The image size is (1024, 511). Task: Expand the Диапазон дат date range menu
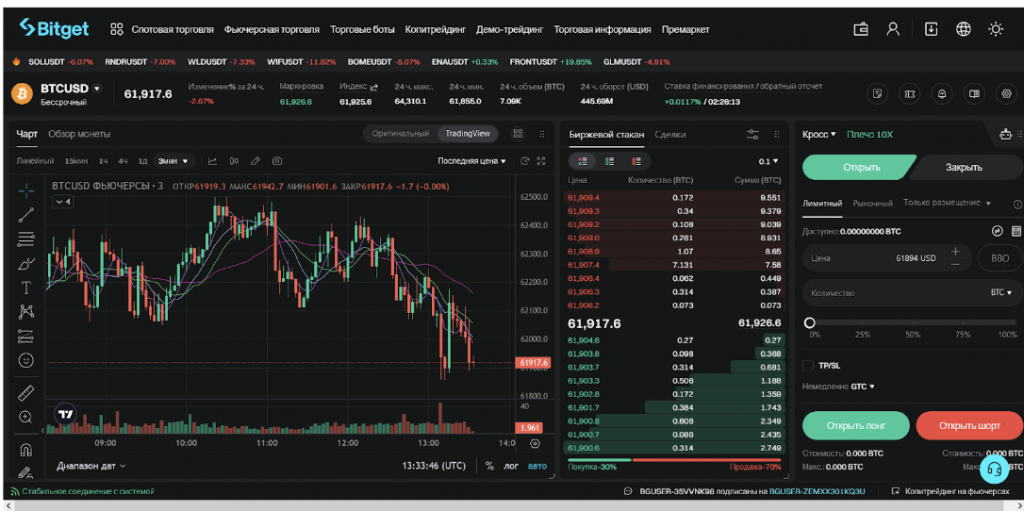[91, 466]
